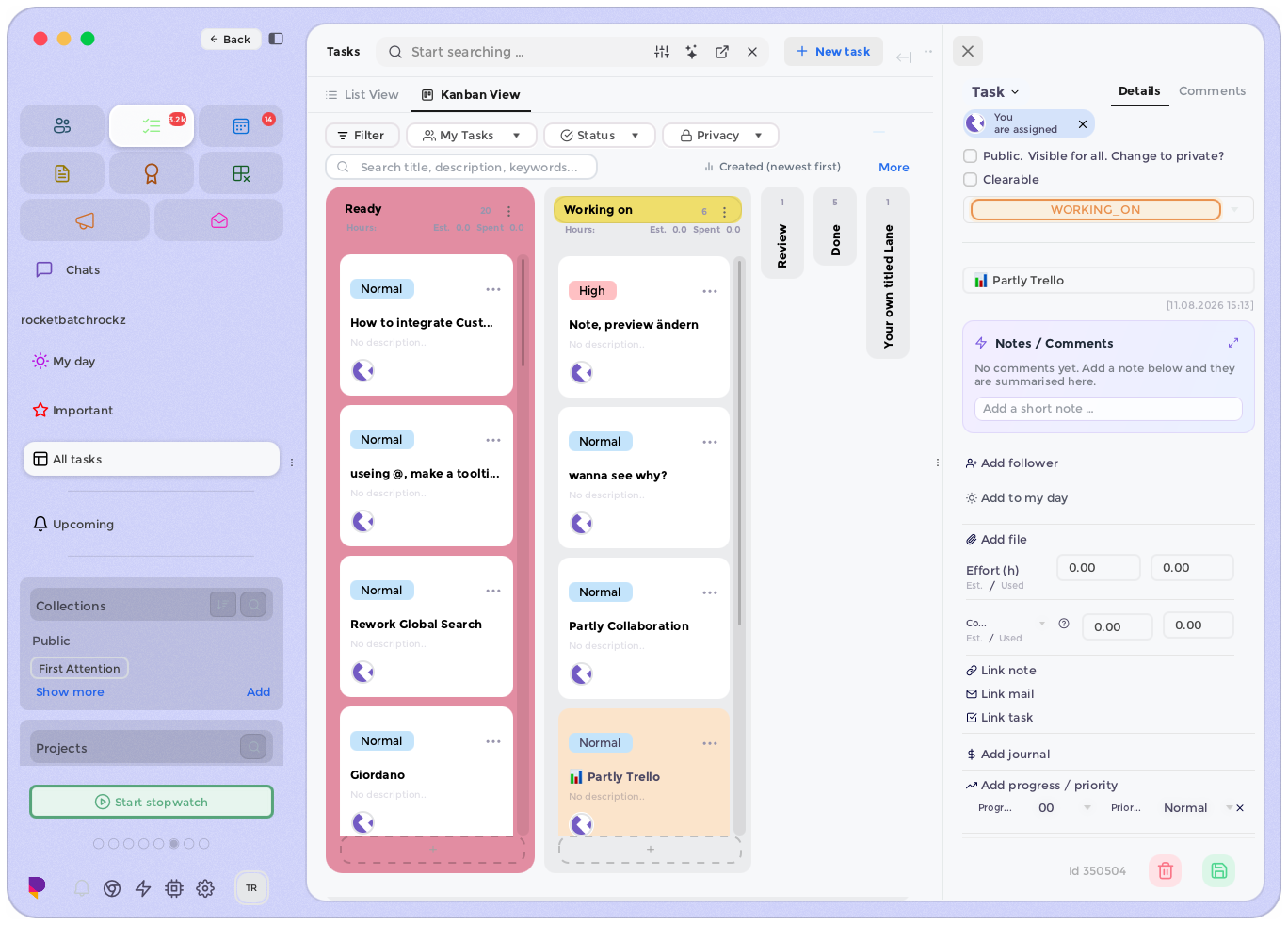Viewport: 1288px width, 925px height.
Task: Toggle the Public visibility checkbox
Action: tap(971, 156)
